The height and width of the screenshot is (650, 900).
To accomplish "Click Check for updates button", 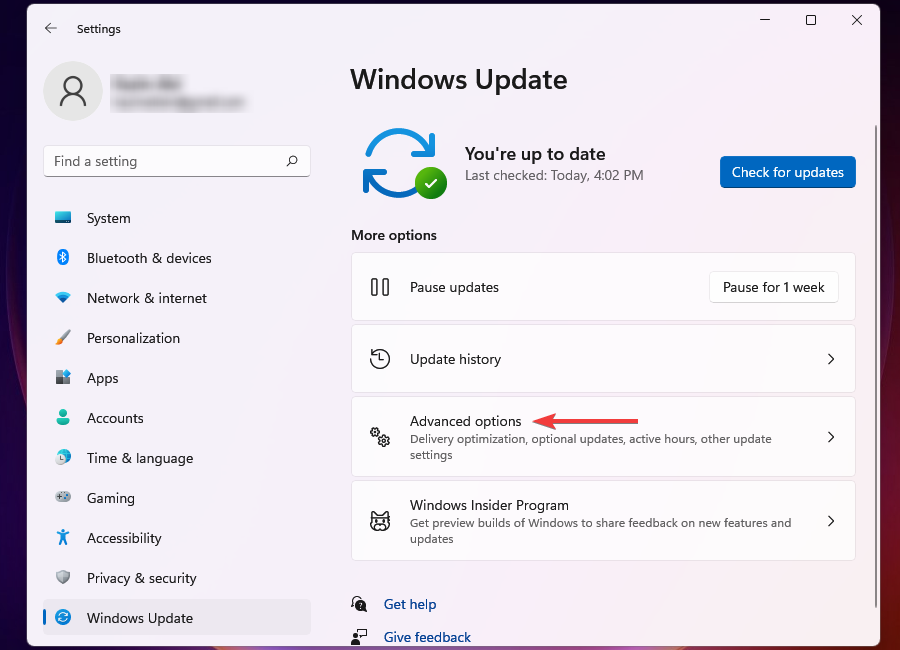I will click(788, 172).
